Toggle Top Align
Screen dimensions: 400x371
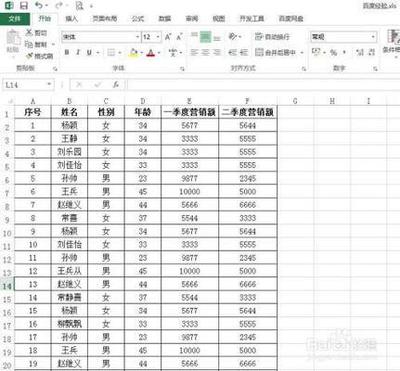194,36
